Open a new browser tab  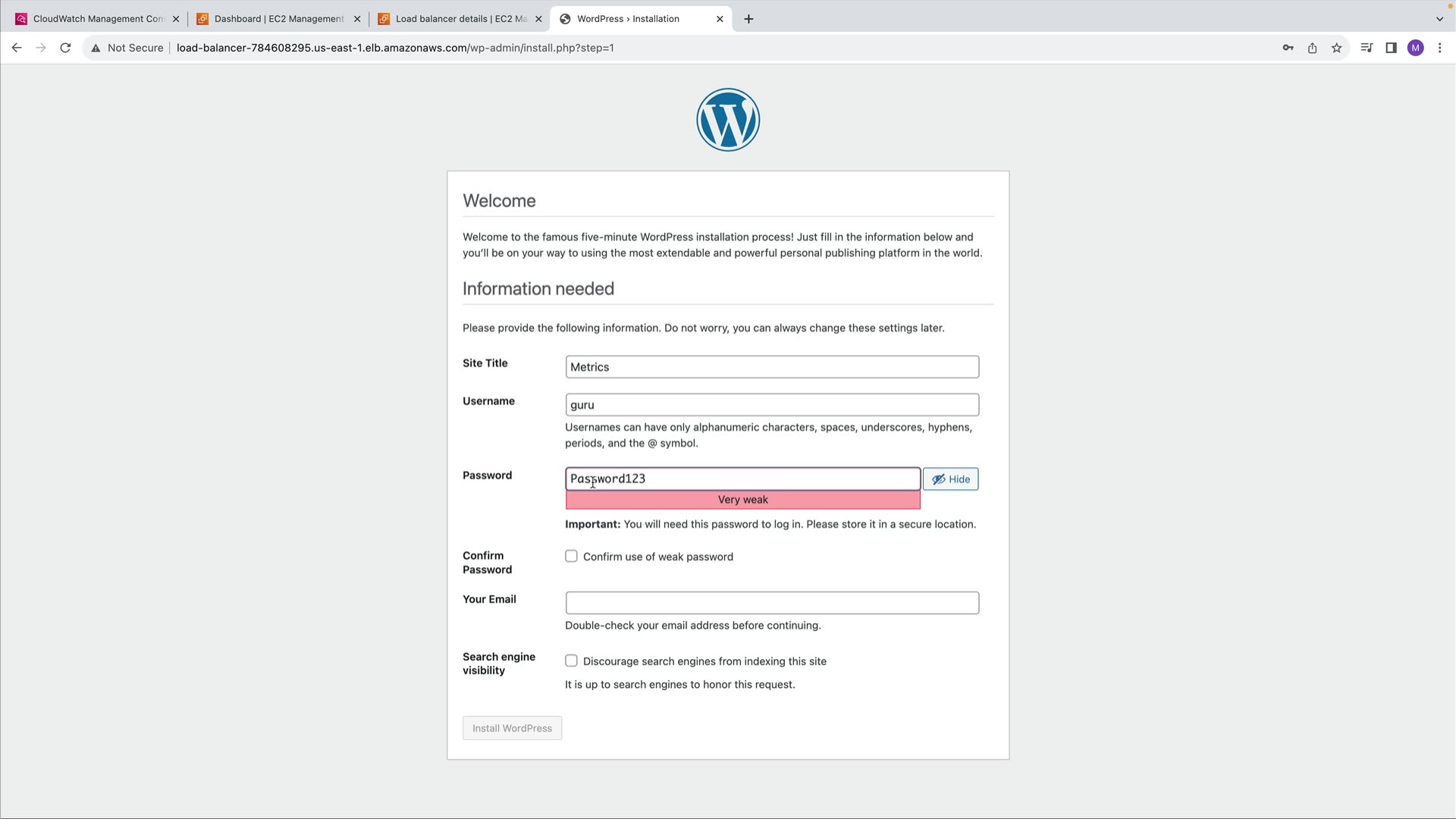click(748, 19)
